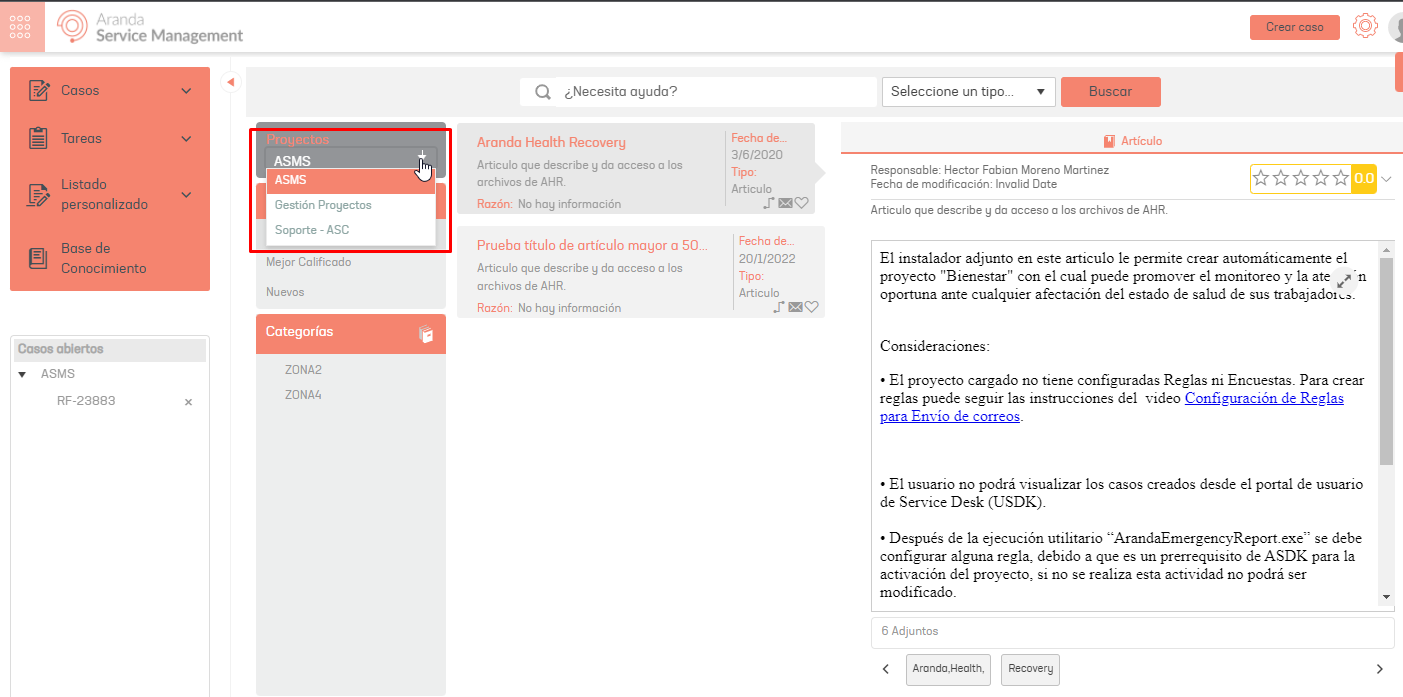Expand the article text to fullscreen

[x=1346, y=281]
